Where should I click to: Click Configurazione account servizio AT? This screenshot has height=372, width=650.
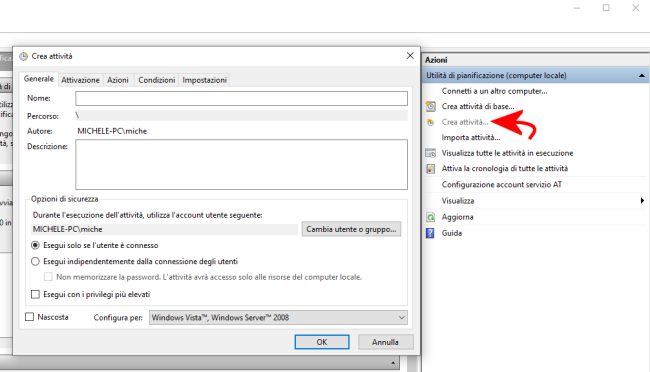[502, 185]
